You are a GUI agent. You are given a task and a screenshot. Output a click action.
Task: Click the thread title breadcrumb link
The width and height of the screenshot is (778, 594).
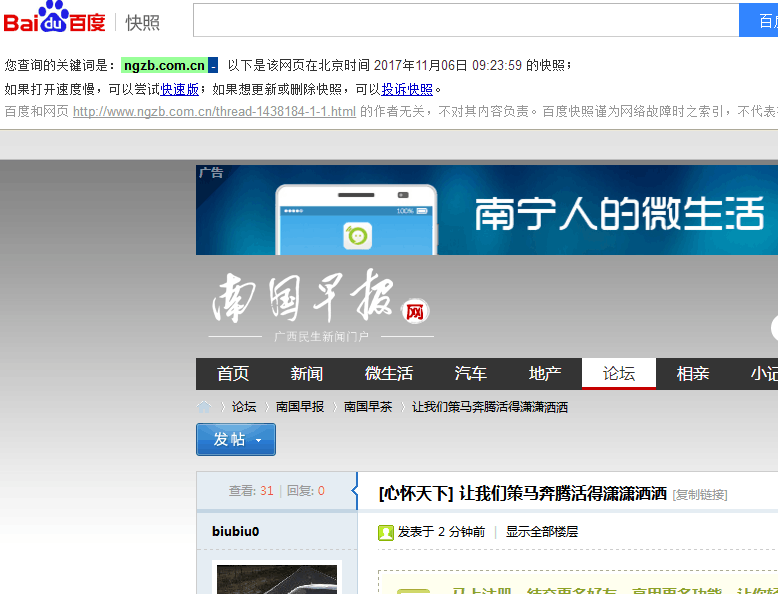click(490, 407)
